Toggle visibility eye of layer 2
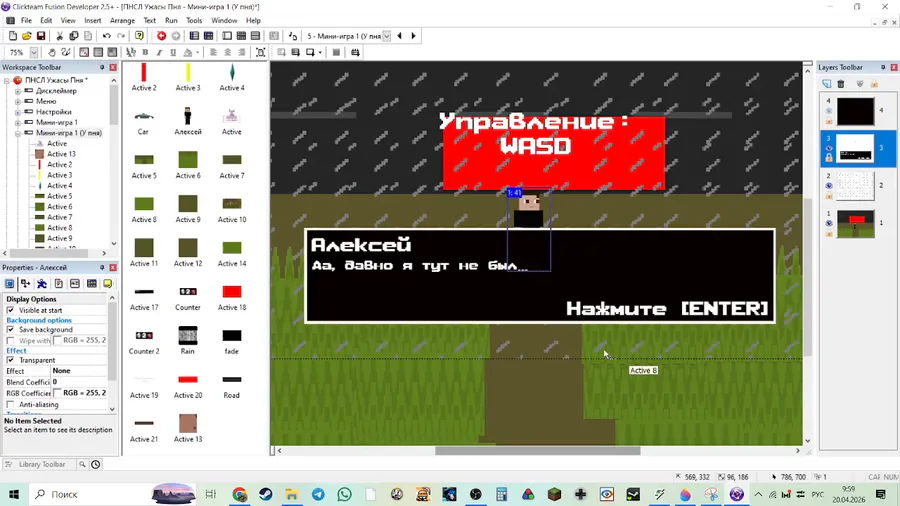Screen dimensions: 900x506 [x=829, y=186]
